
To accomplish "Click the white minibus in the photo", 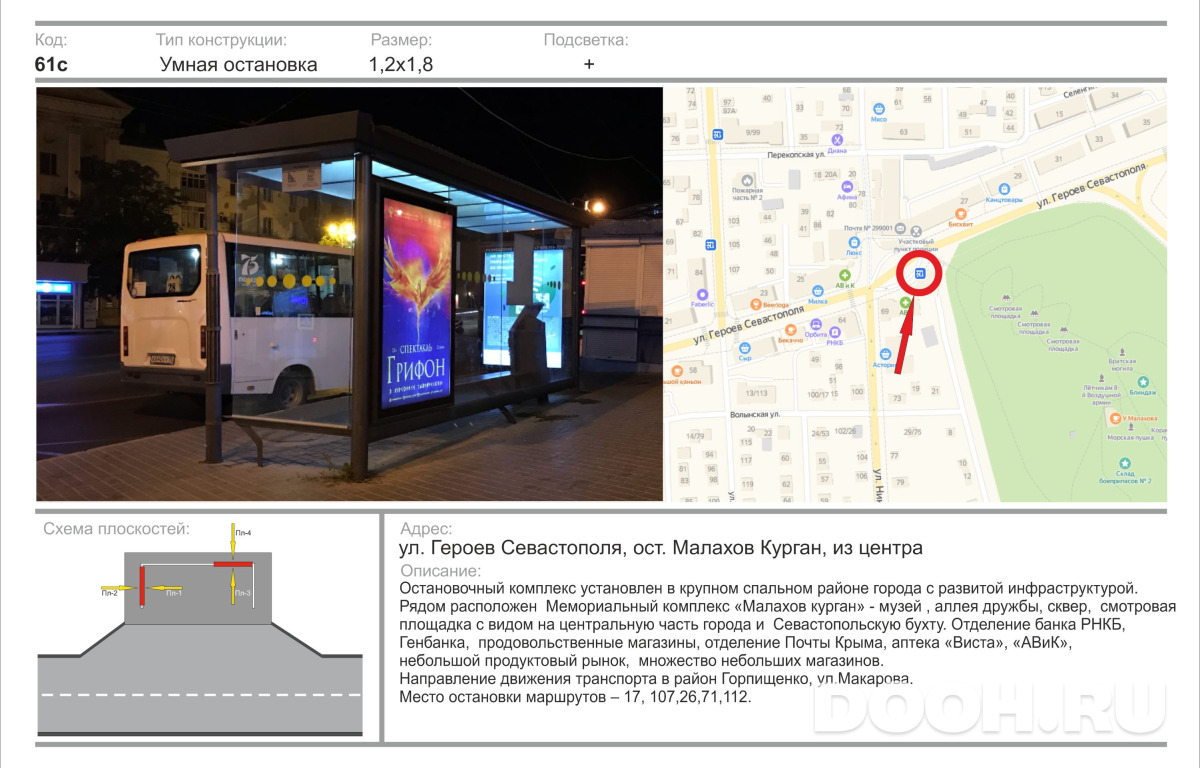I will [239, 318].
